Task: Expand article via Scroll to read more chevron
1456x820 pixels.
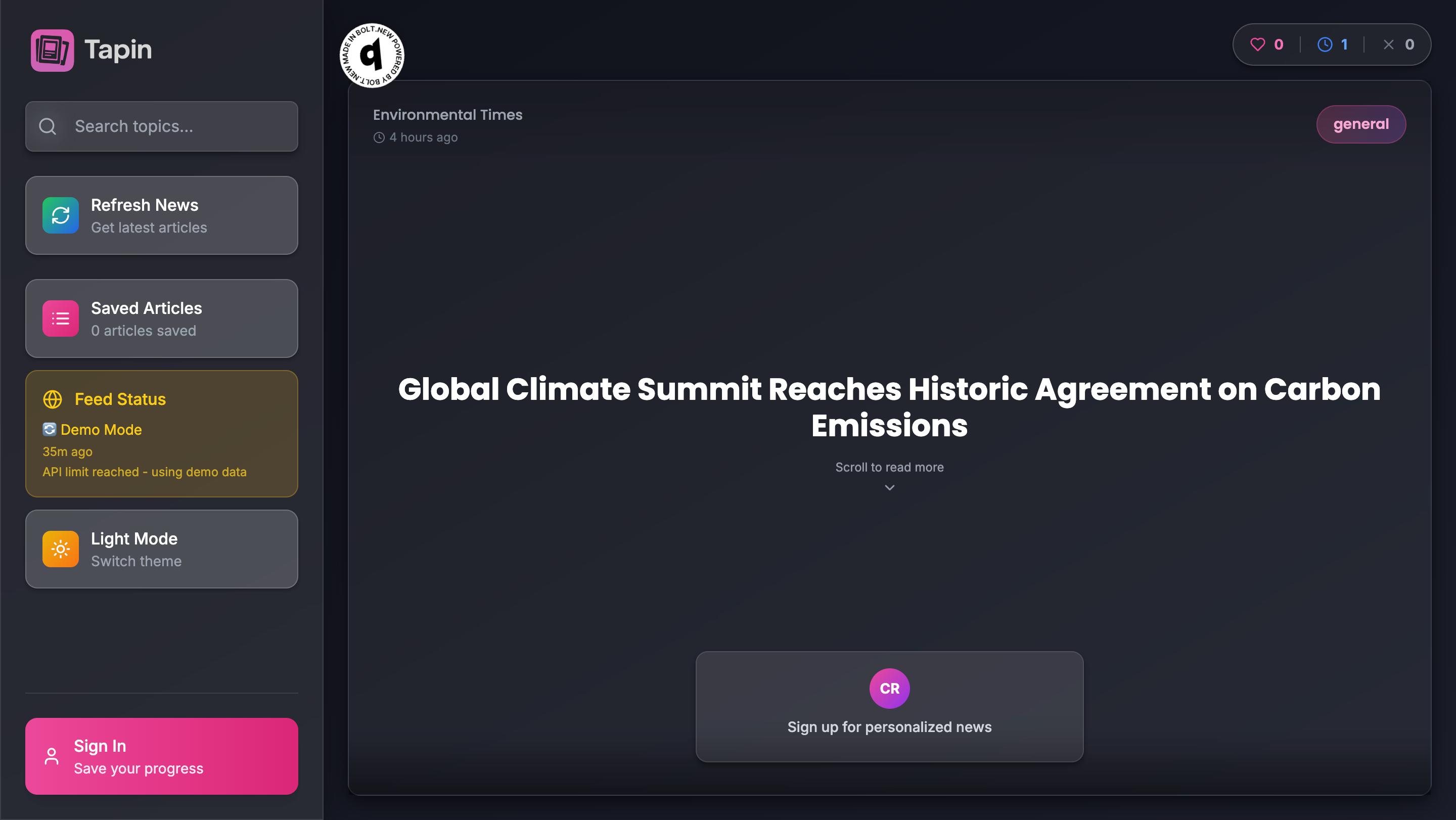Action: coord(889,487)
